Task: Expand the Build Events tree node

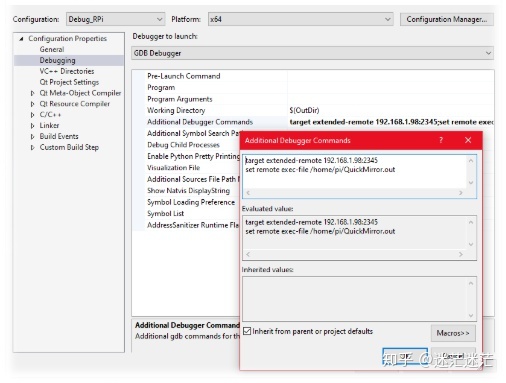Action: point(32,137)
